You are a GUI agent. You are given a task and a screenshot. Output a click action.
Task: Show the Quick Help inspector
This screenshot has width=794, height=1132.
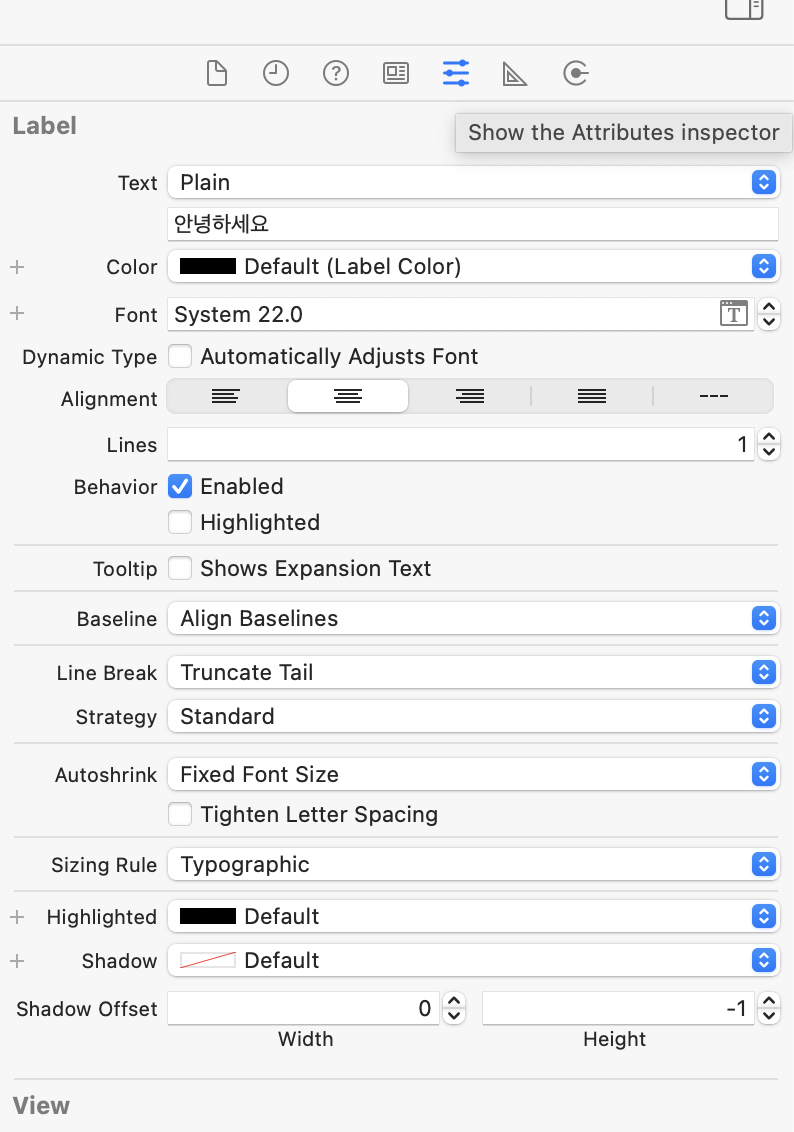(336, 73)
